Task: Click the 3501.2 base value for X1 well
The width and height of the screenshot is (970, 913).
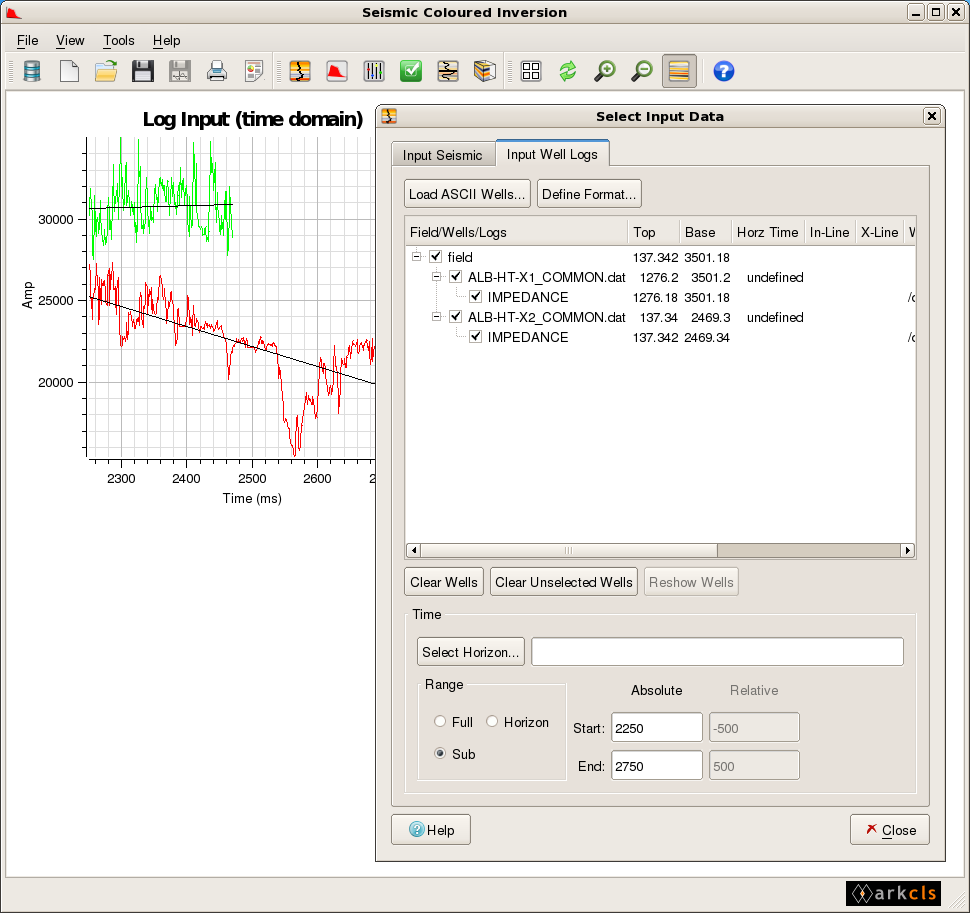Action: click(x=710, y=277)
